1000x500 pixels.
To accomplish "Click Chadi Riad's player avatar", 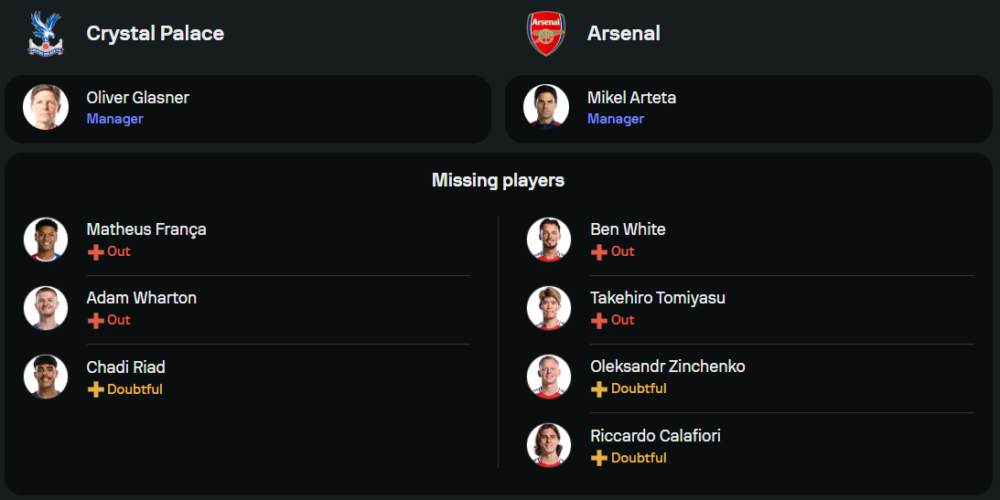I will (x=46, y=377).
